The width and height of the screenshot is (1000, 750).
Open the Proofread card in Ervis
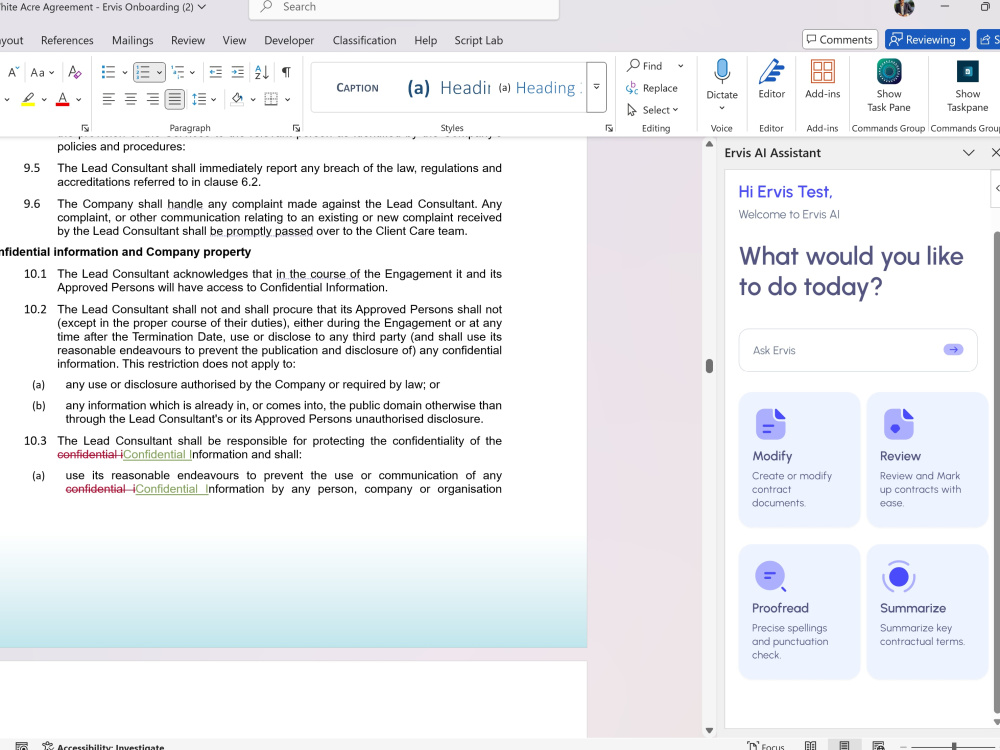pos(799,612)
